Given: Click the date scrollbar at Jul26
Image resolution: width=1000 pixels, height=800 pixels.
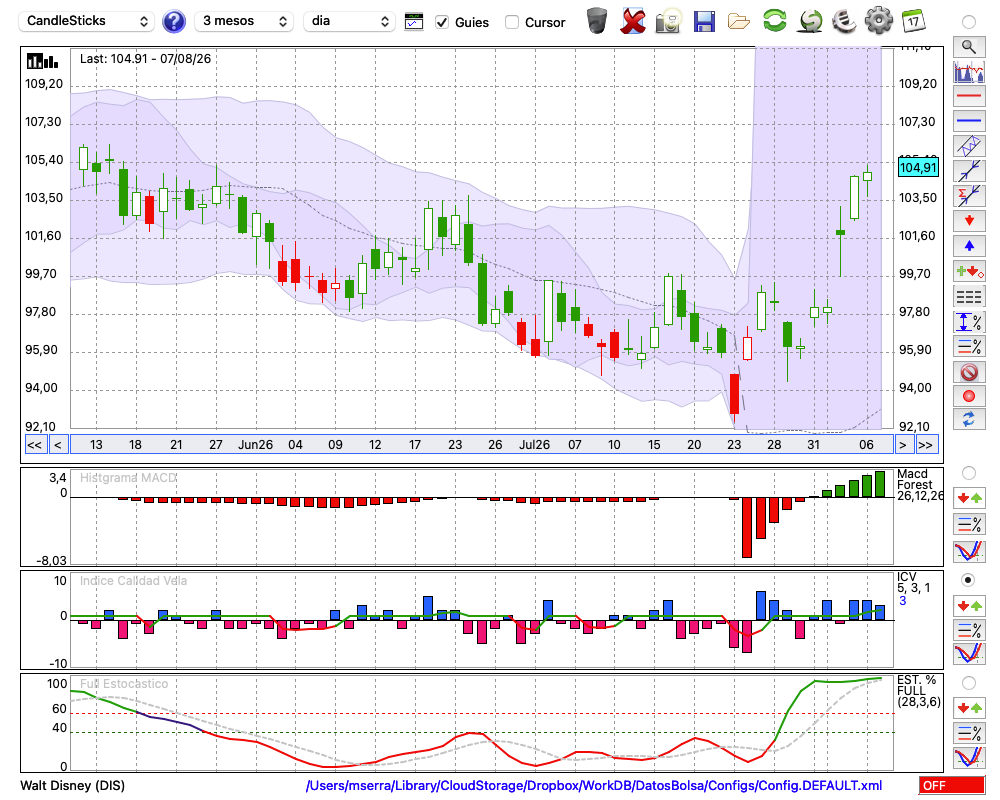Looking at the screenshot, I should [x=534, y=445].
